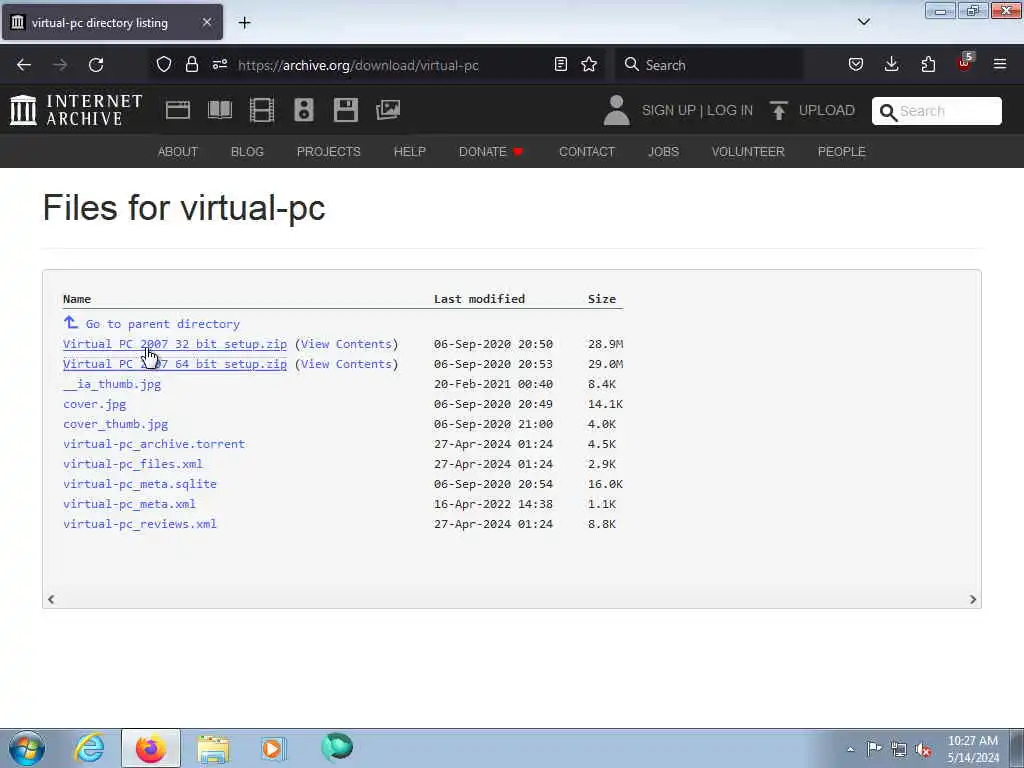
Task: Open the DONATE menu item
Action: click(491, 152)
